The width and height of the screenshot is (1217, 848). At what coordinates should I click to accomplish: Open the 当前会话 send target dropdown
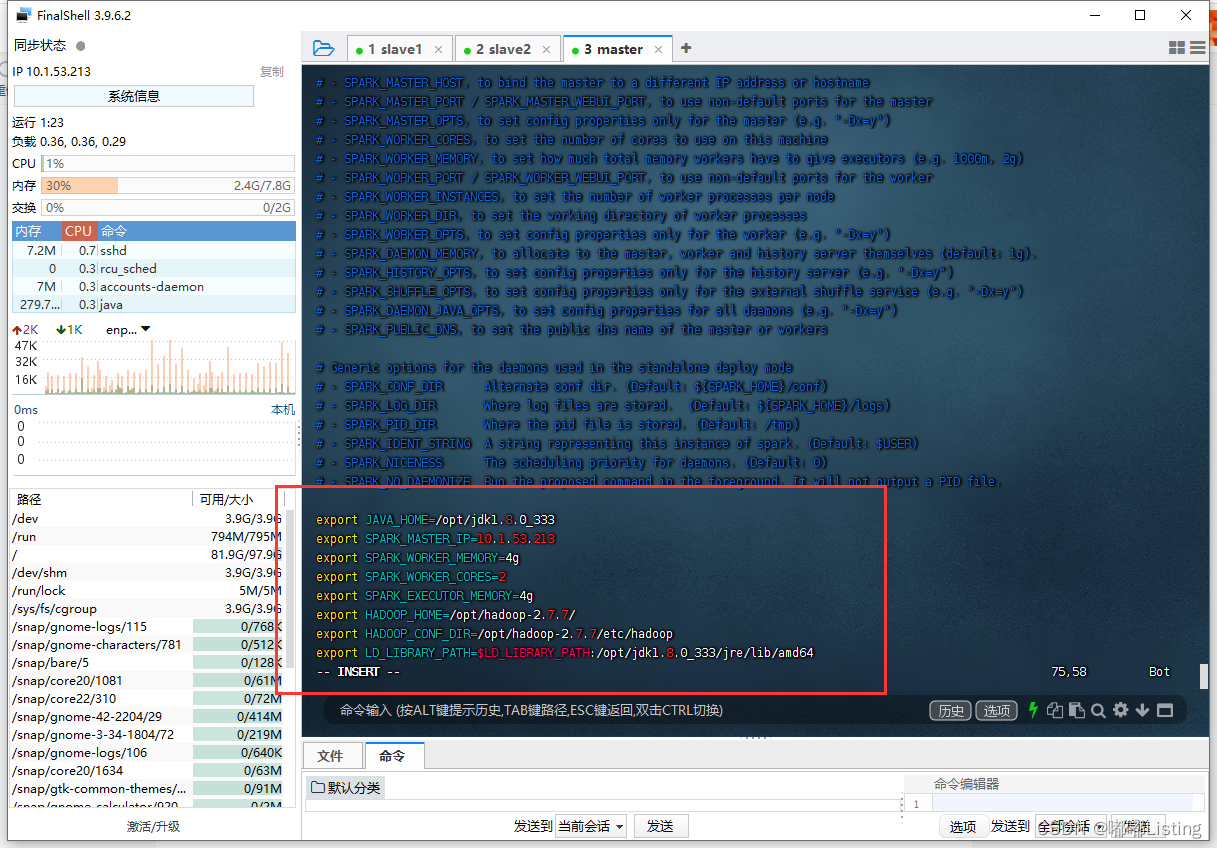591,826
